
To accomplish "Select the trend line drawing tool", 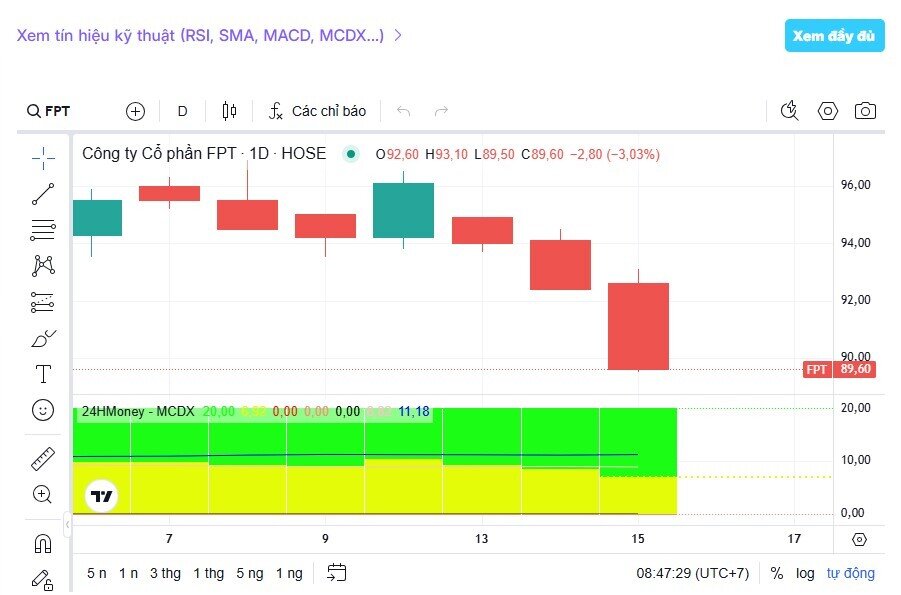I will click(x=43, y=194).
